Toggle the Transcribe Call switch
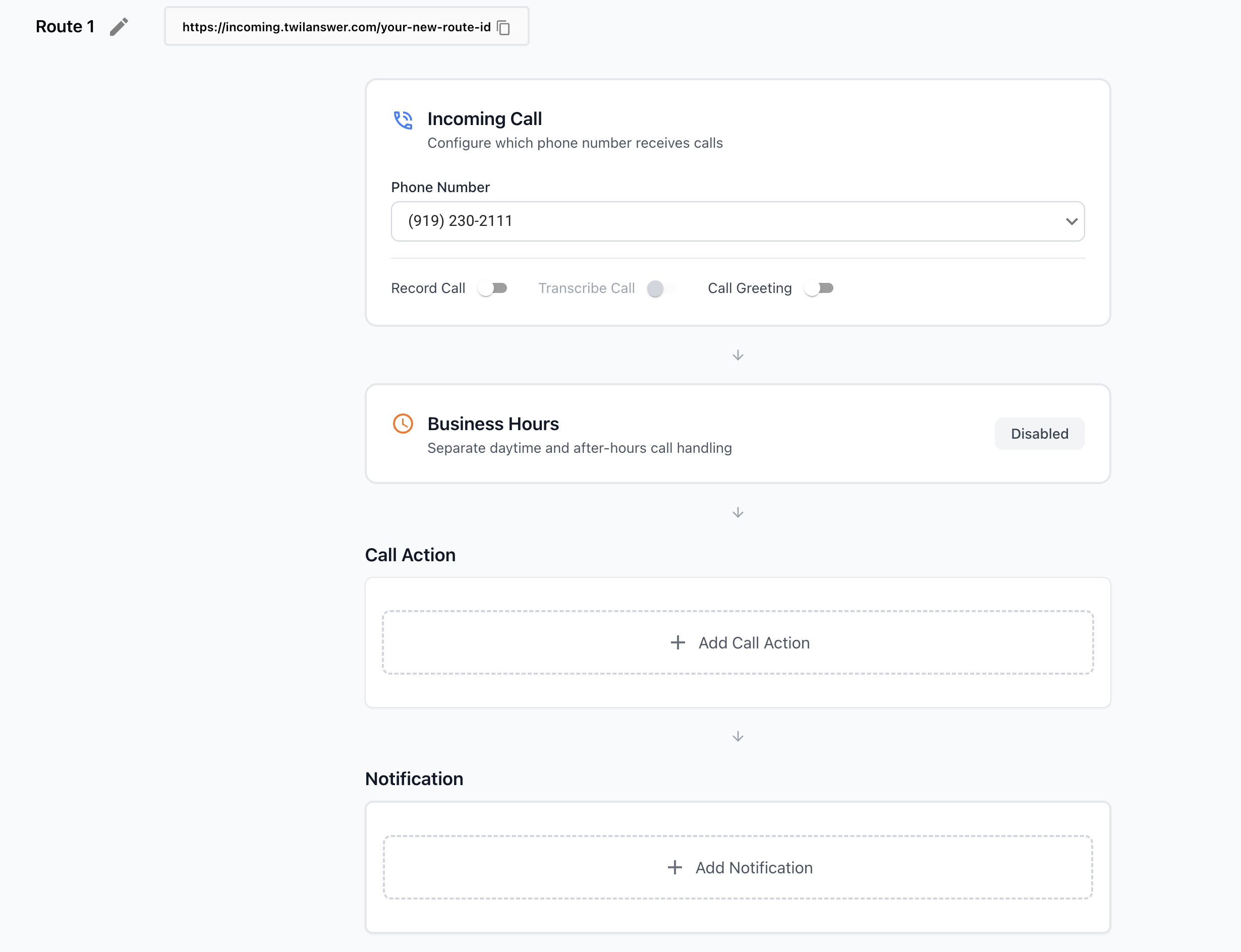1241x952 pixels. (x=661, y=288)
